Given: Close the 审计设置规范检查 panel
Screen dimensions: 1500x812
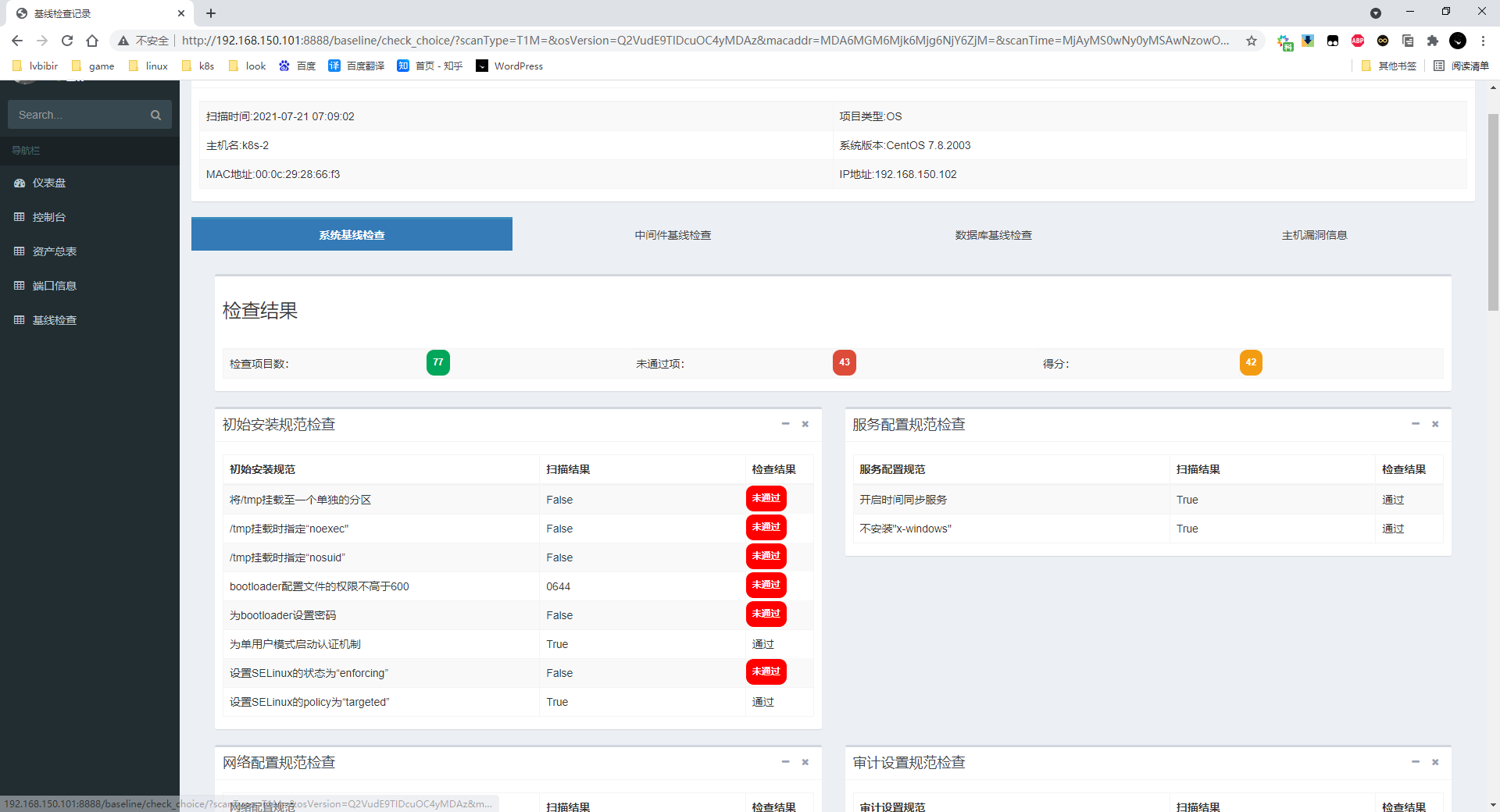Looking at the screenshot, I should click(x=1435, y=762).
